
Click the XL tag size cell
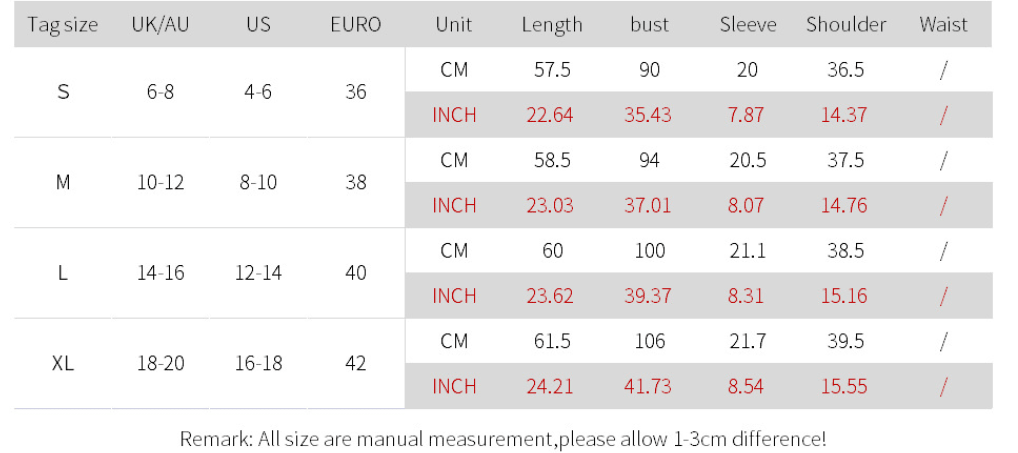click(x=63, y=363)
